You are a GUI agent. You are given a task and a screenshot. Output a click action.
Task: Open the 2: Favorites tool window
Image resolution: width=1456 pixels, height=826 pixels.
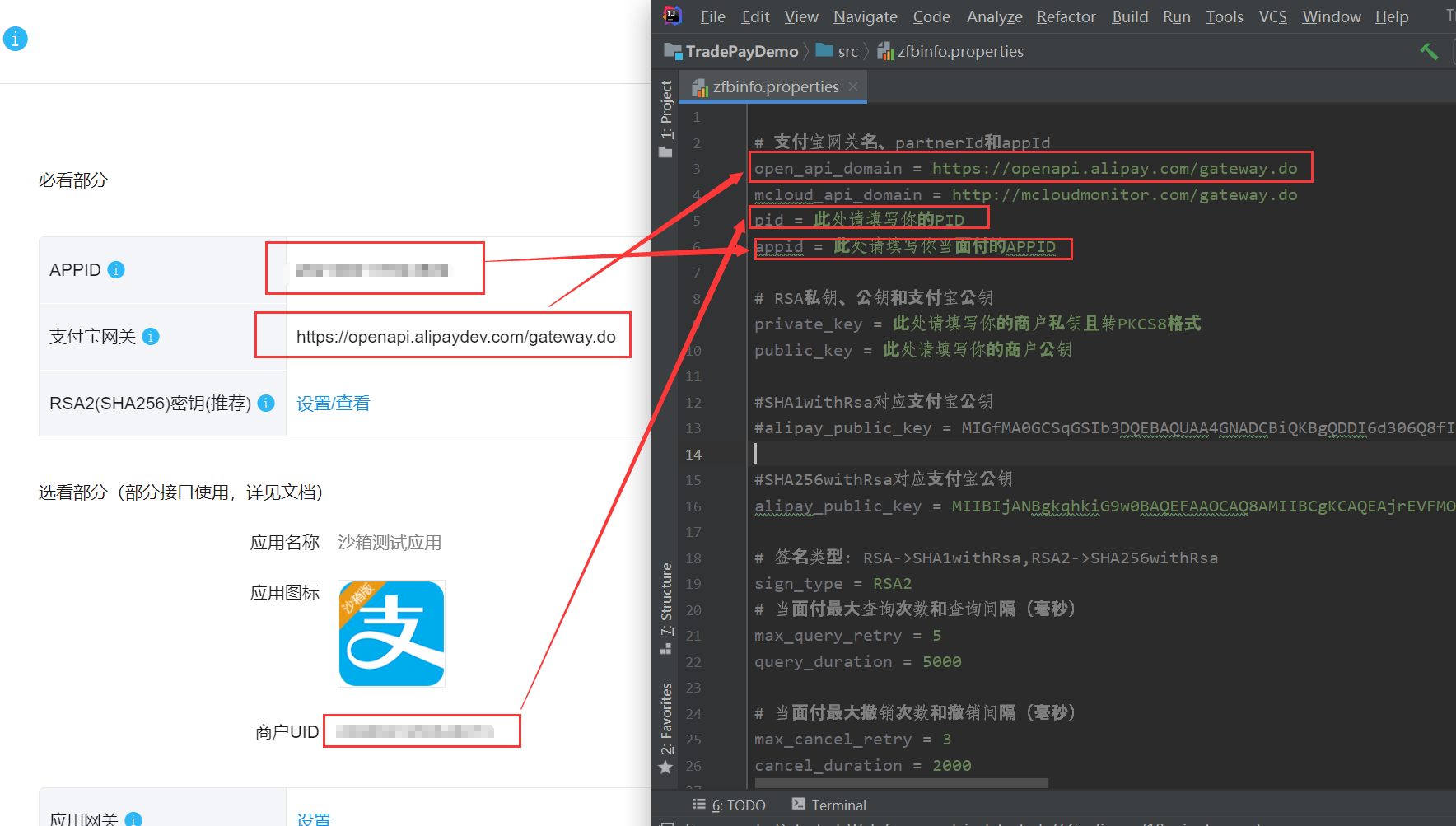[666, 729]
